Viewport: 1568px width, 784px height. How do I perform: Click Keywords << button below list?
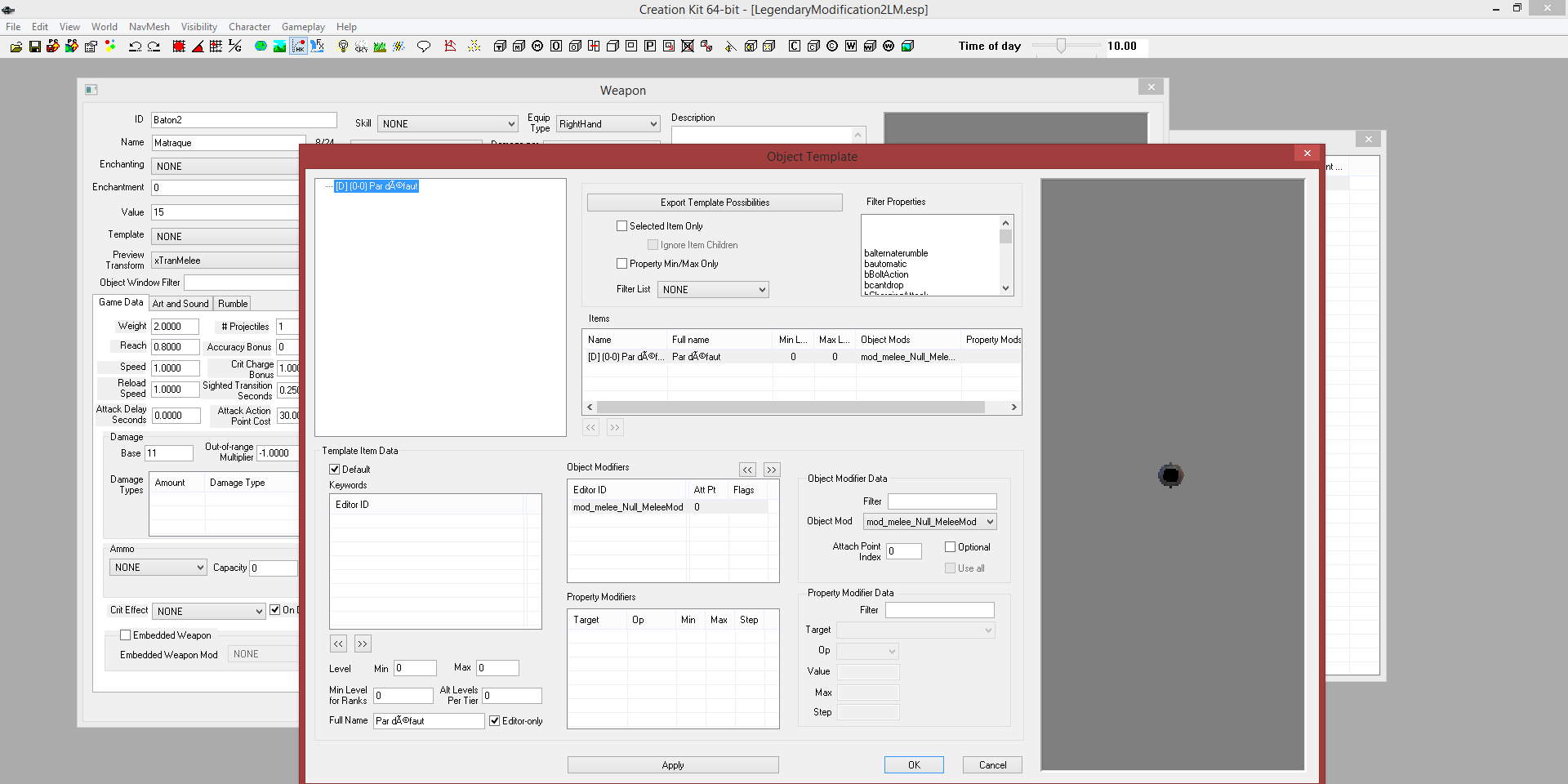338,644
